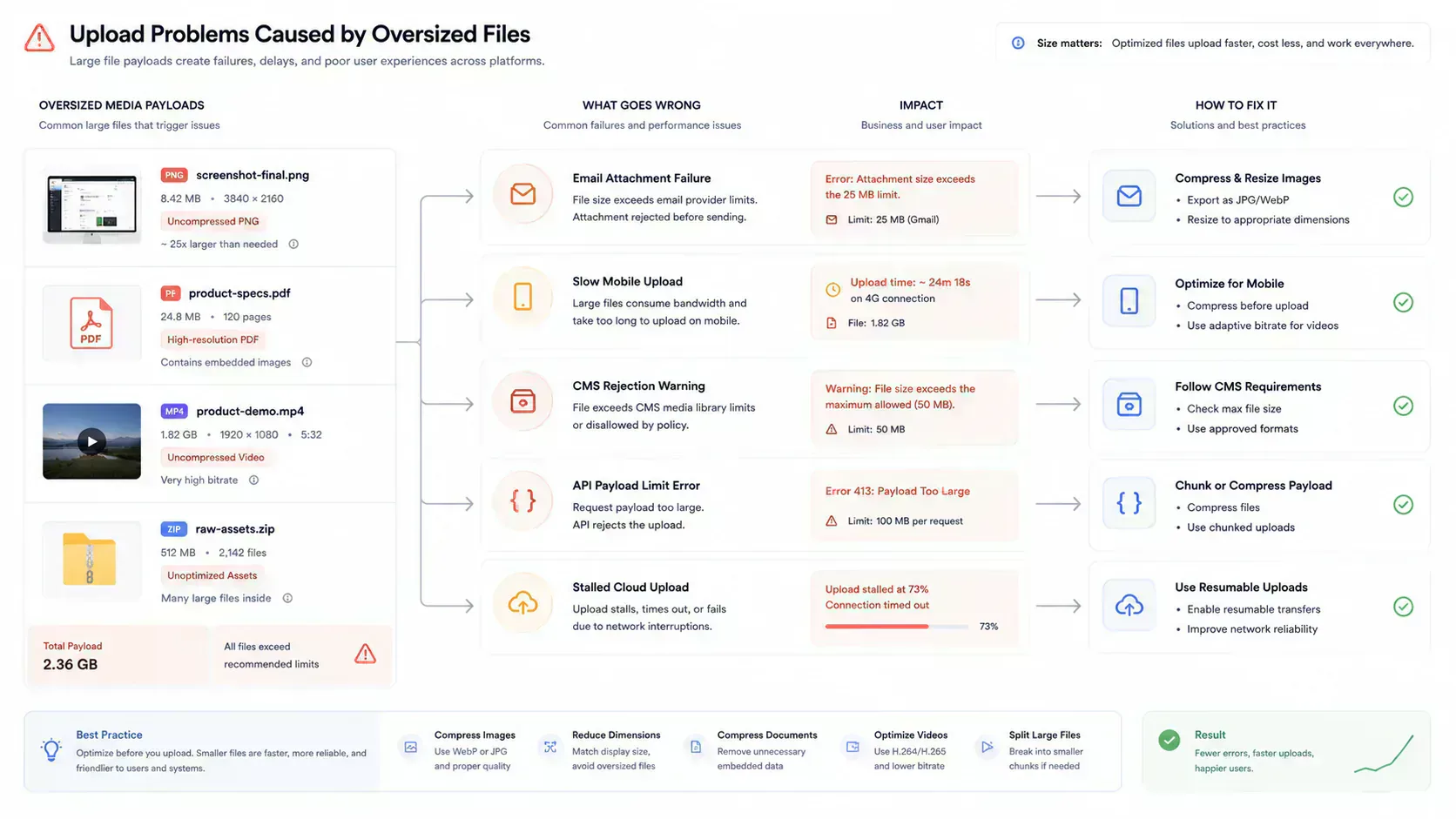Click the green check circle in the Result card
Screen dimensions: 1456x819
1170,740
